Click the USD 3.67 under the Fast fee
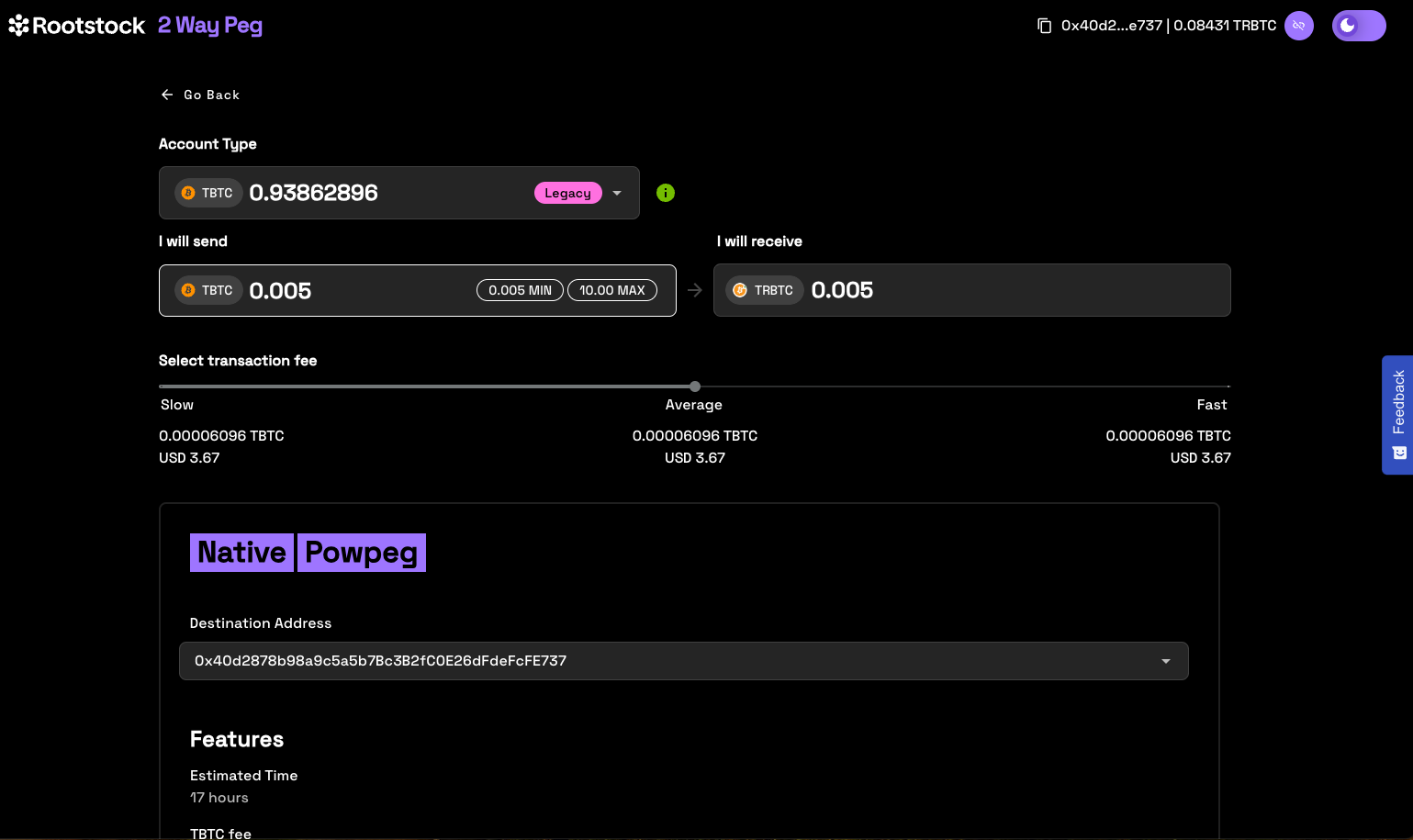The height and width of the screenshot is (840, 1413). 1201,458
